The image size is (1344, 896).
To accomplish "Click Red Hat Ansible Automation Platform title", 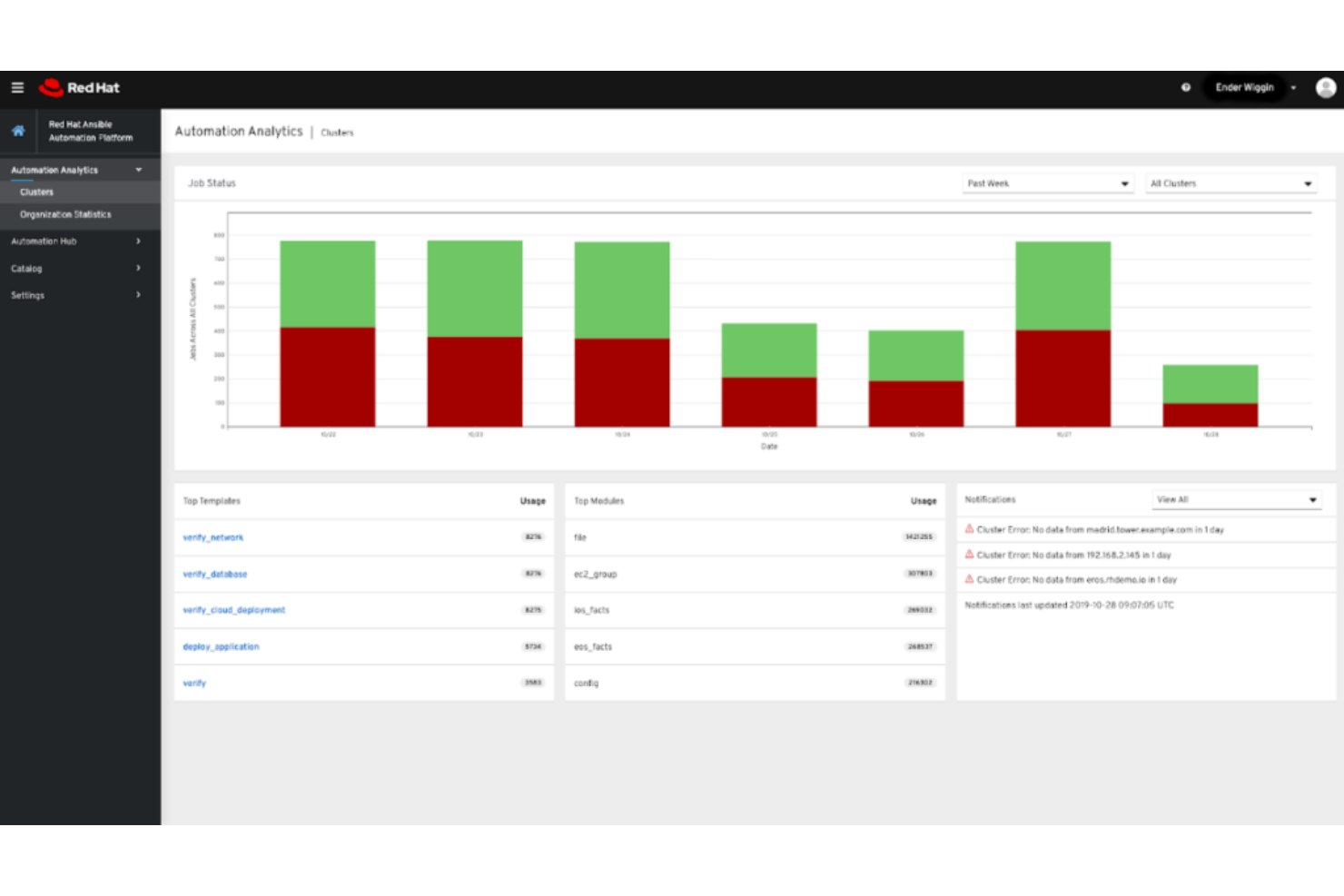I will [91, 131].
